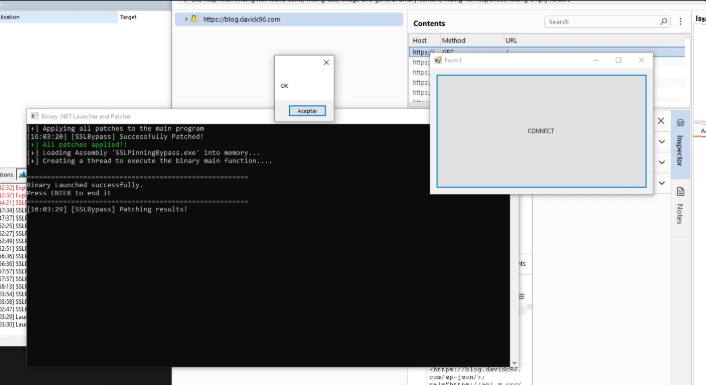
Task: Minimize the Form1 window
Action: click(x=595, y=60)
